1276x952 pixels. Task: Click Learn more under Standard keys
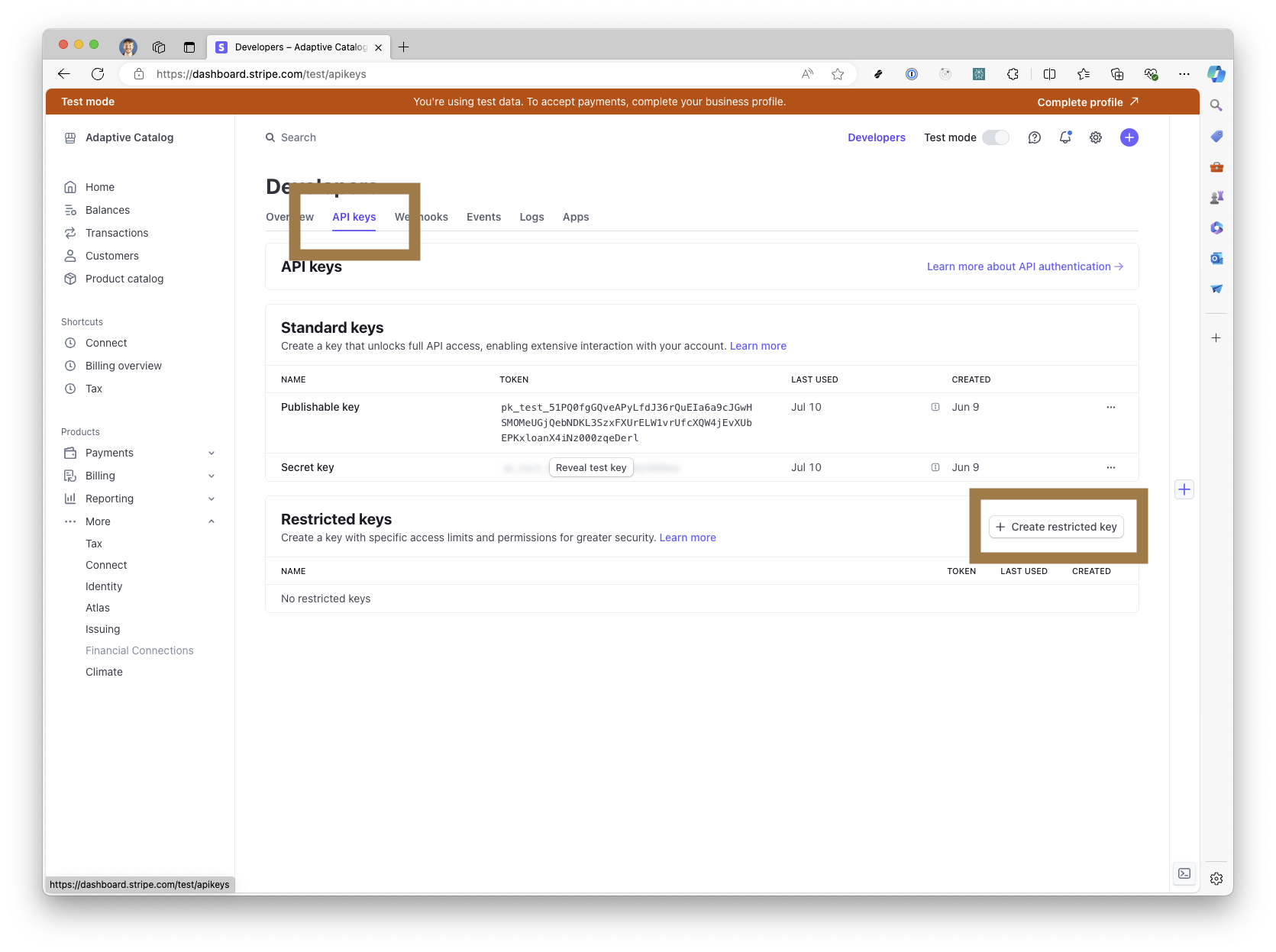coord(758,346)
